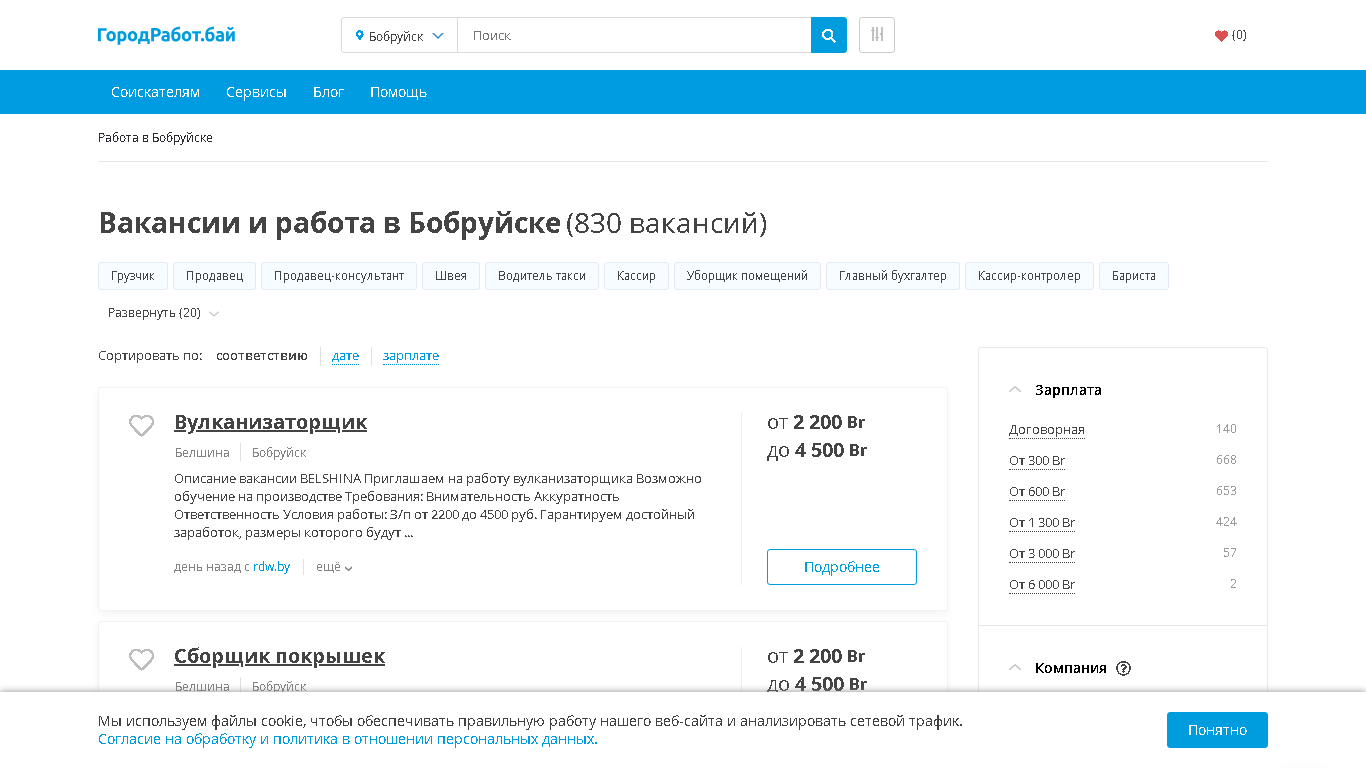Screen dimensions: 1366x768
Task: Open the Вулканизаторщик vacancy title
Action: 270,422
